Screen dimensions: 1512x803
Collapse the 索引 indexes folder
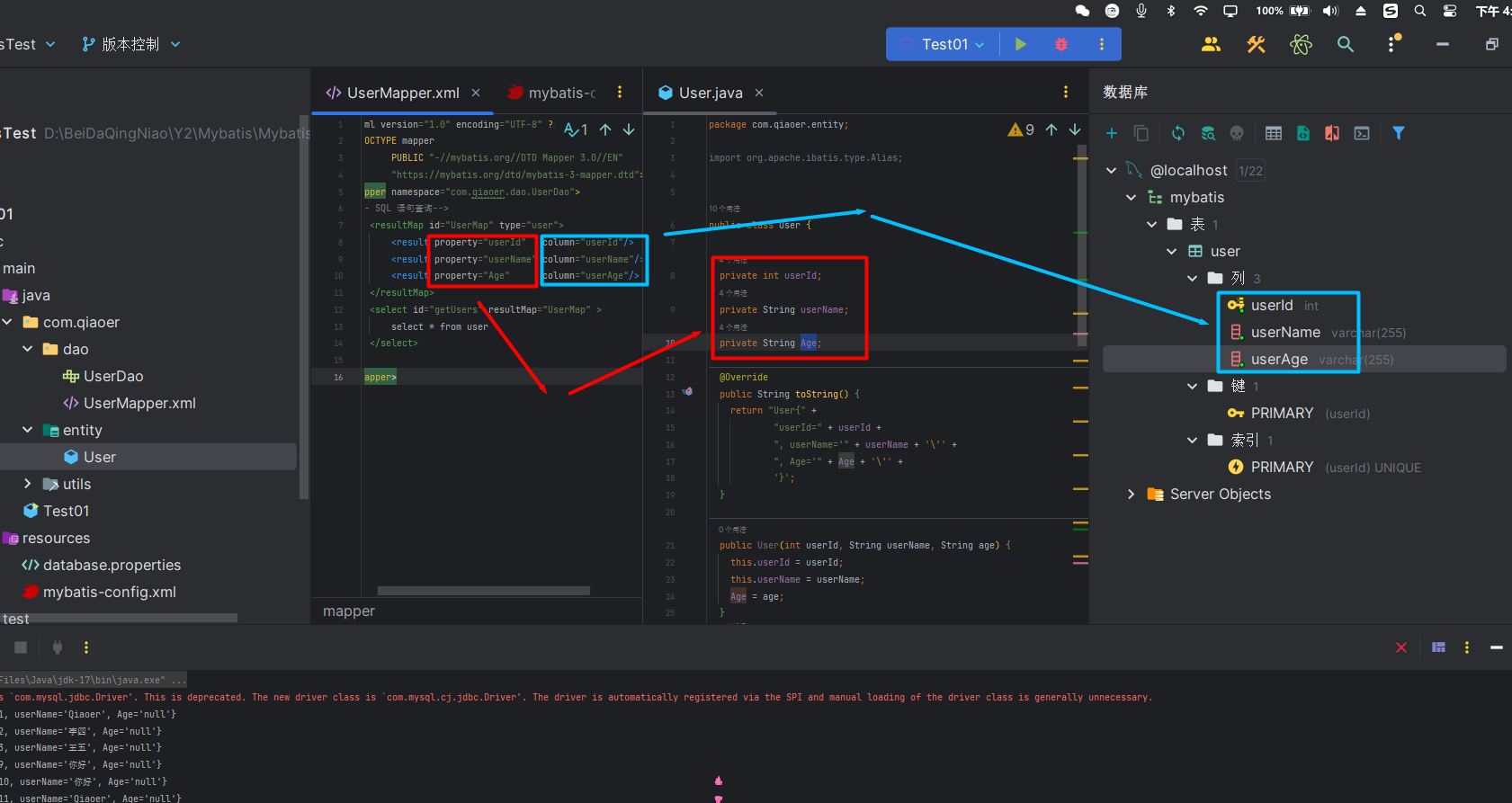pyautogui.click(x=1193, y=441)
